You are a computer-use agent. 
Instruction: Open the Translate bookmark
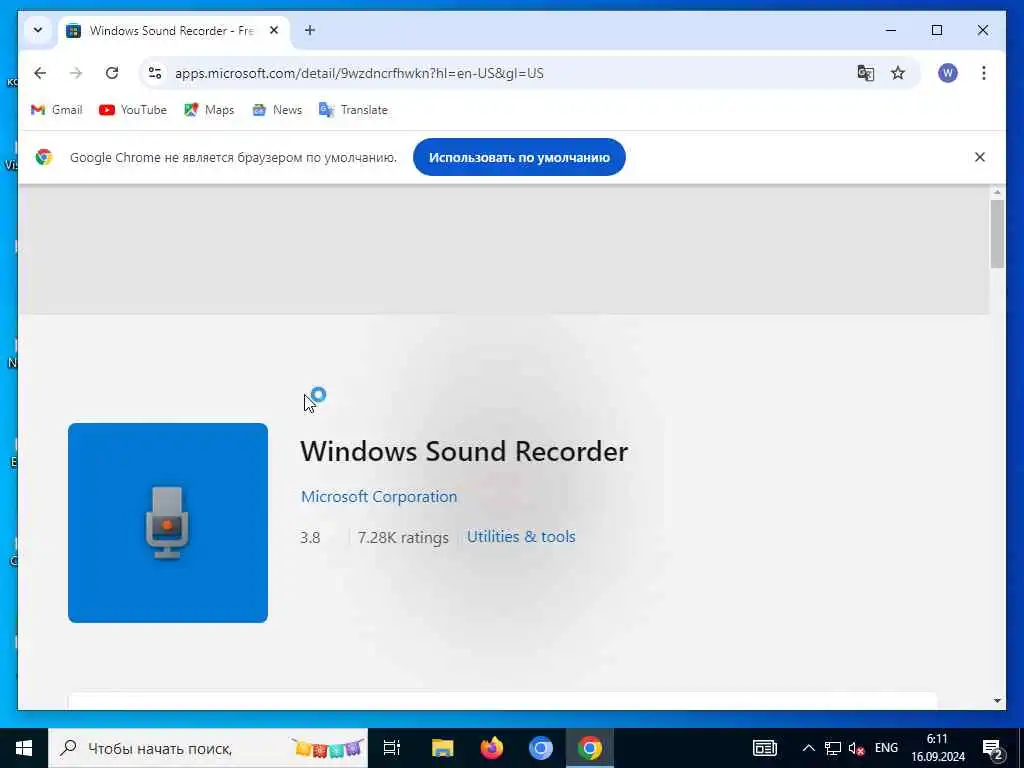[353, 110]
